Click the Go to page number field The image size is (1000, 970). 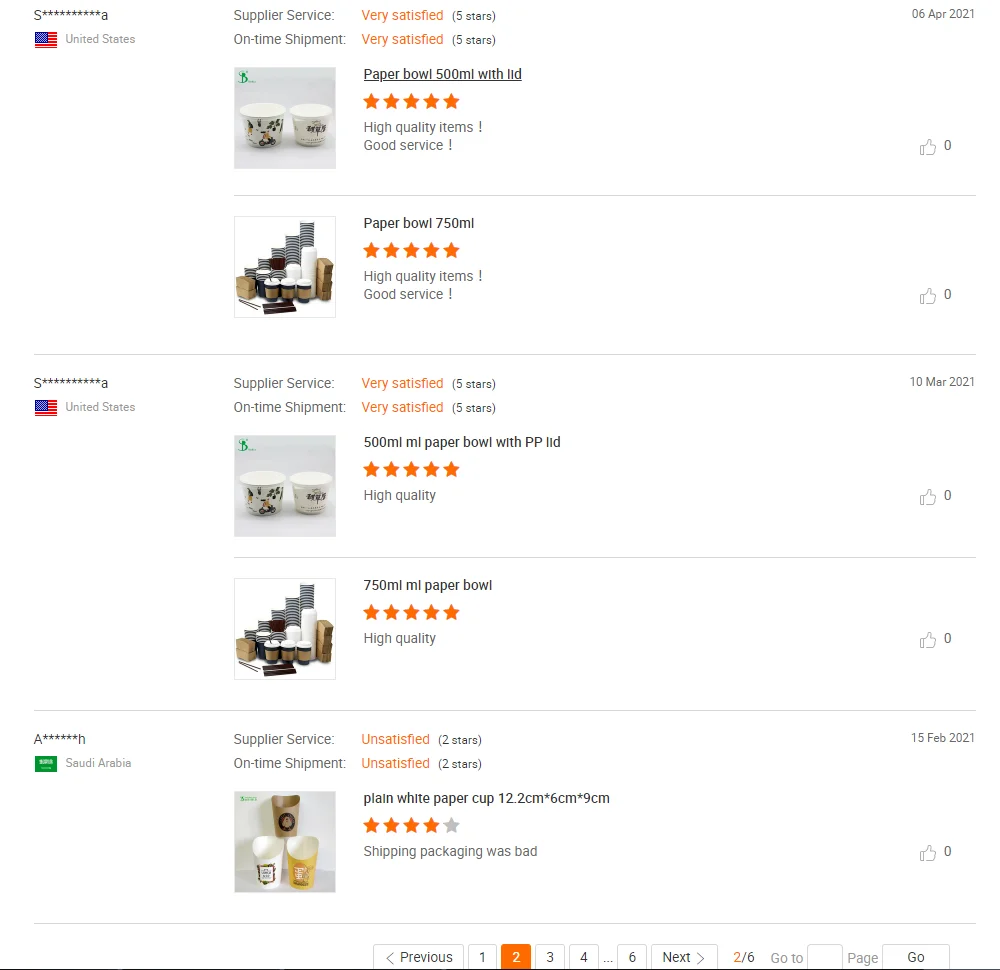pos(825,957)
